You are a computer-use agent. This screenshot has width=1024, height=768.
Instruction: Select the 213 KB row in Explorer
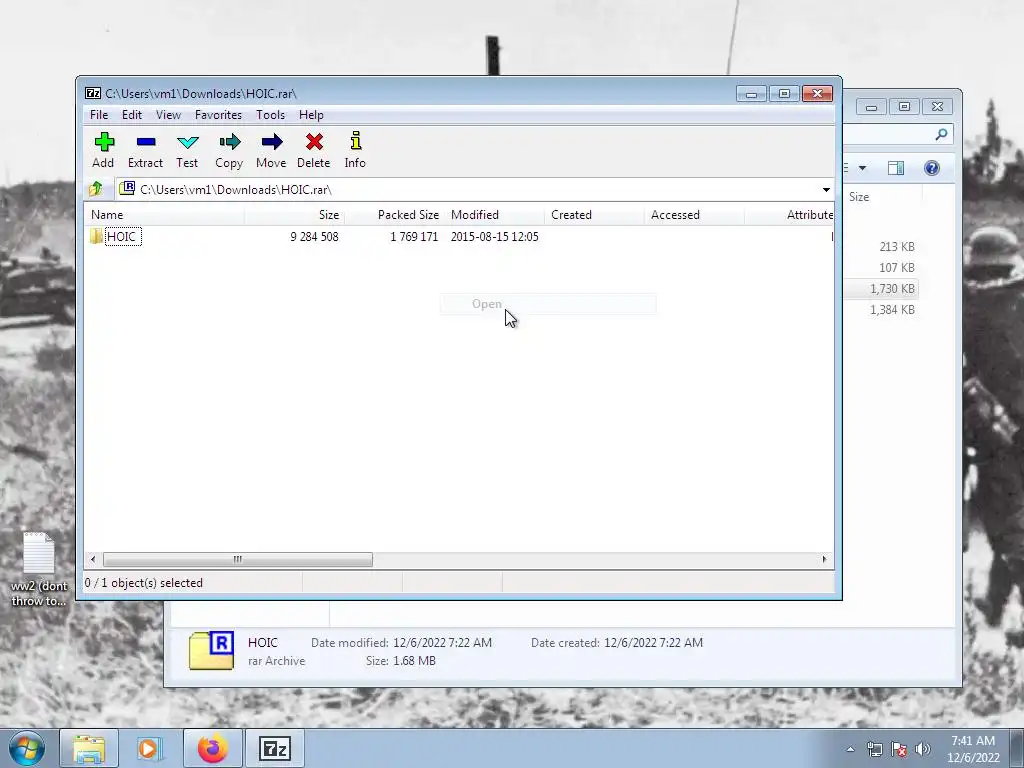880,247
